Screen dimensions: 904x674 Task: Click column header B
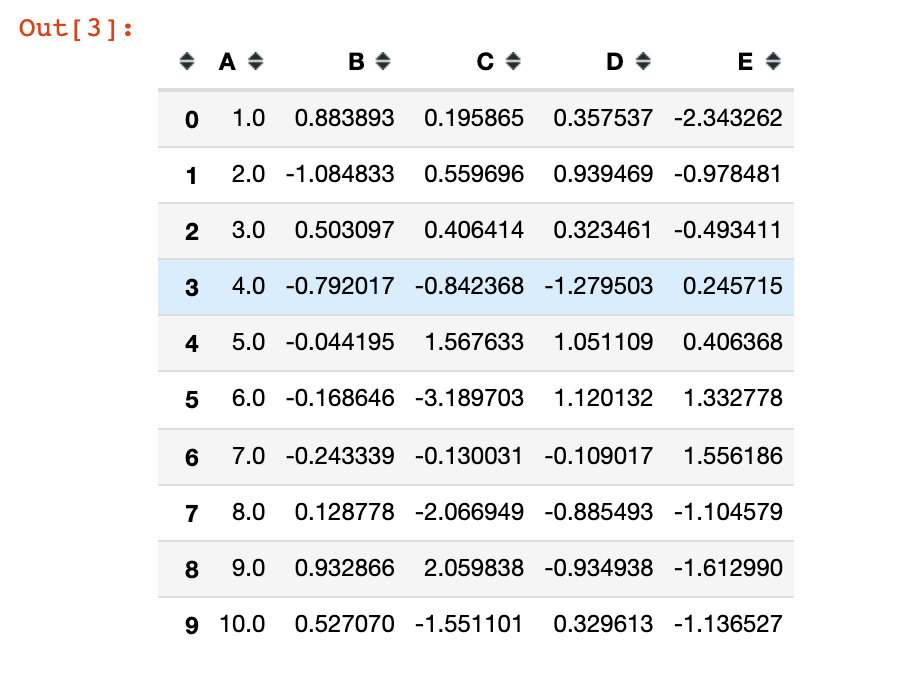pyautogui.click(x=357, y=62)
